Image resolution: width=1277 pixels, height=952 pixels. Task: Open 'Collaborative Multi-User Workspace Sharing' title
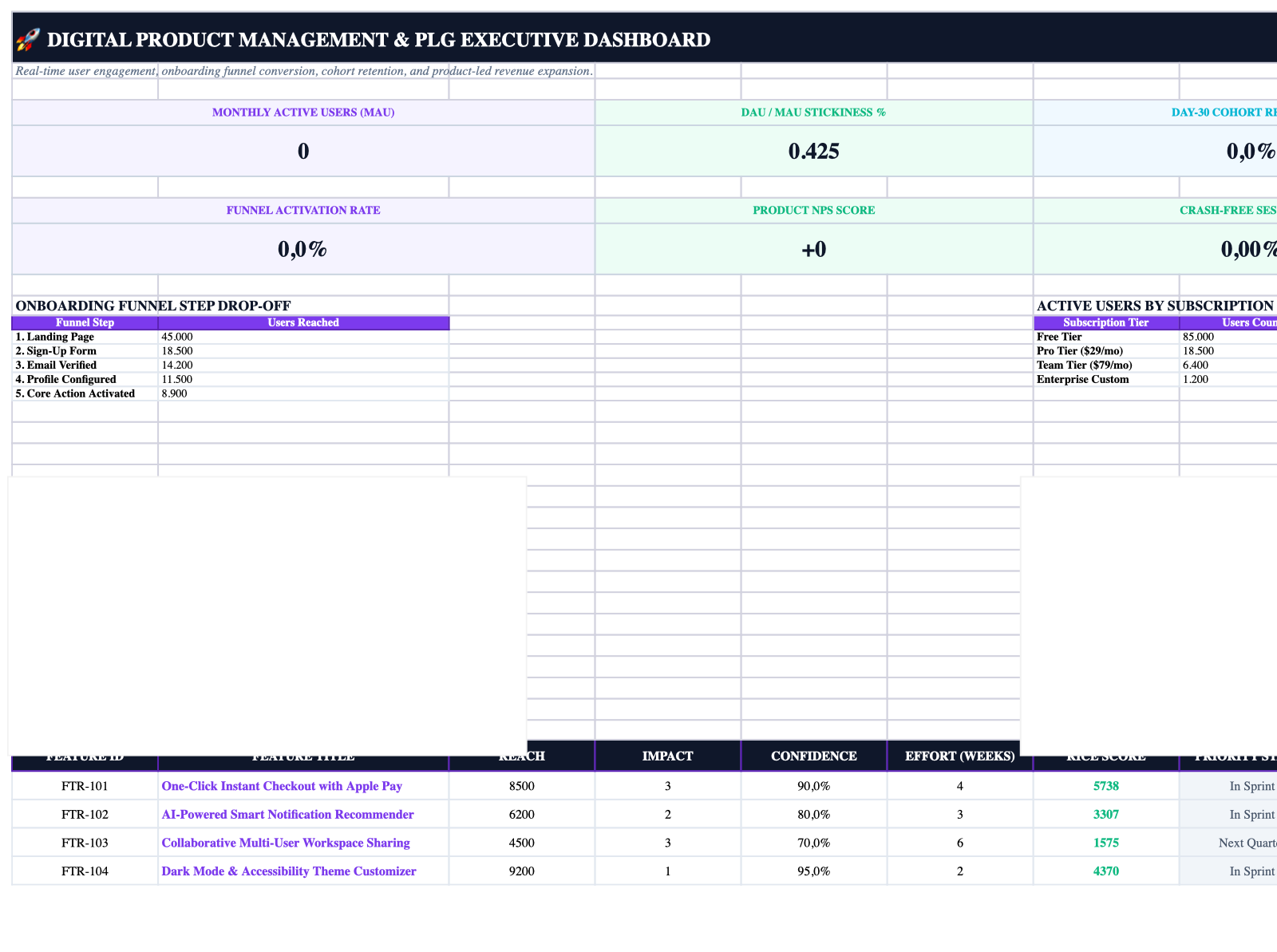pos(286,843)
